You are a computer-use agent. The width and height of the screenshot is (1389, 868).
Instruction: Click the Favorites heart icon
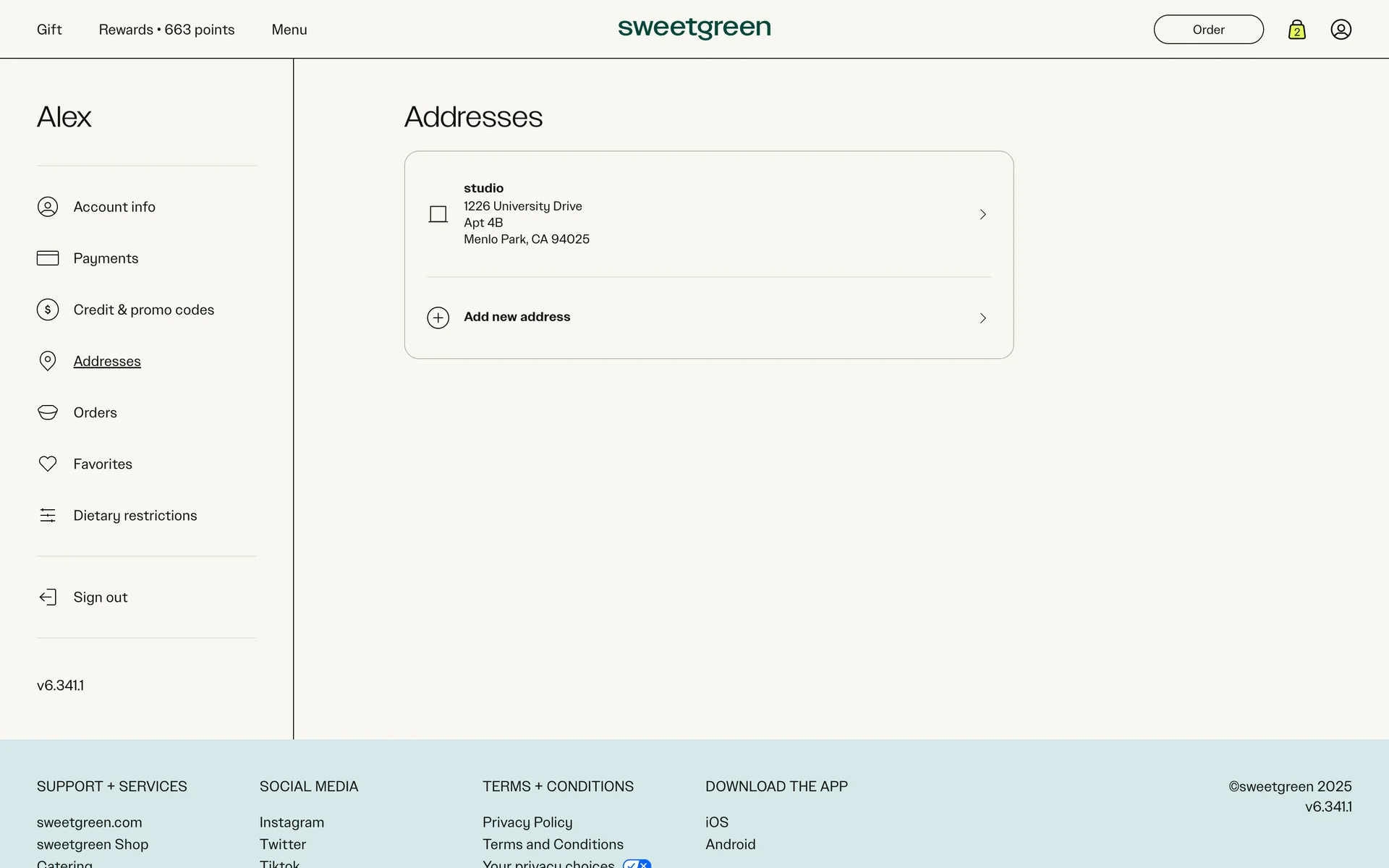48,464
